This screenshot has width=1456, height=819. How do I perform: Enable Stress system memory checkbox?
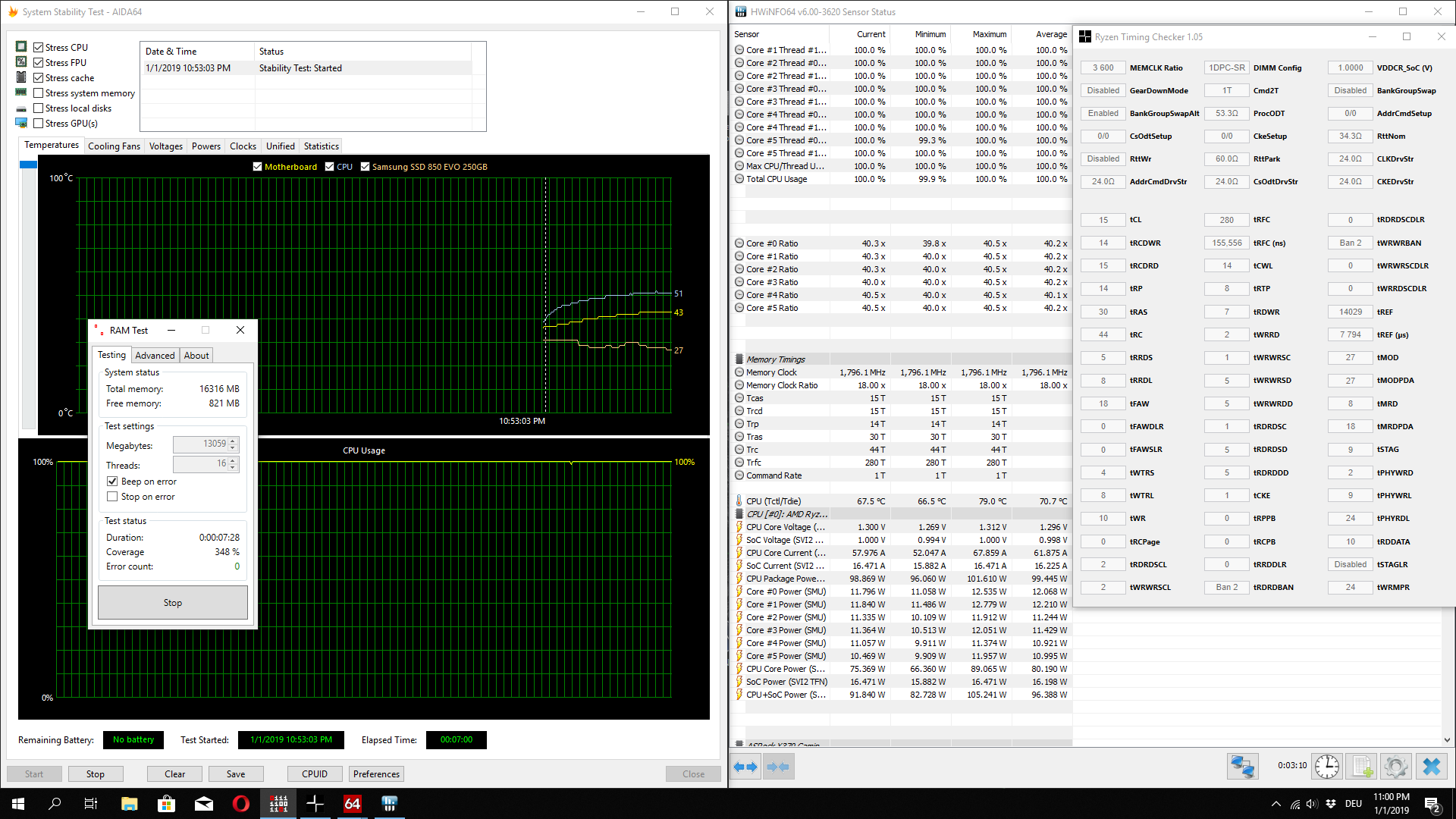point(39,93)
